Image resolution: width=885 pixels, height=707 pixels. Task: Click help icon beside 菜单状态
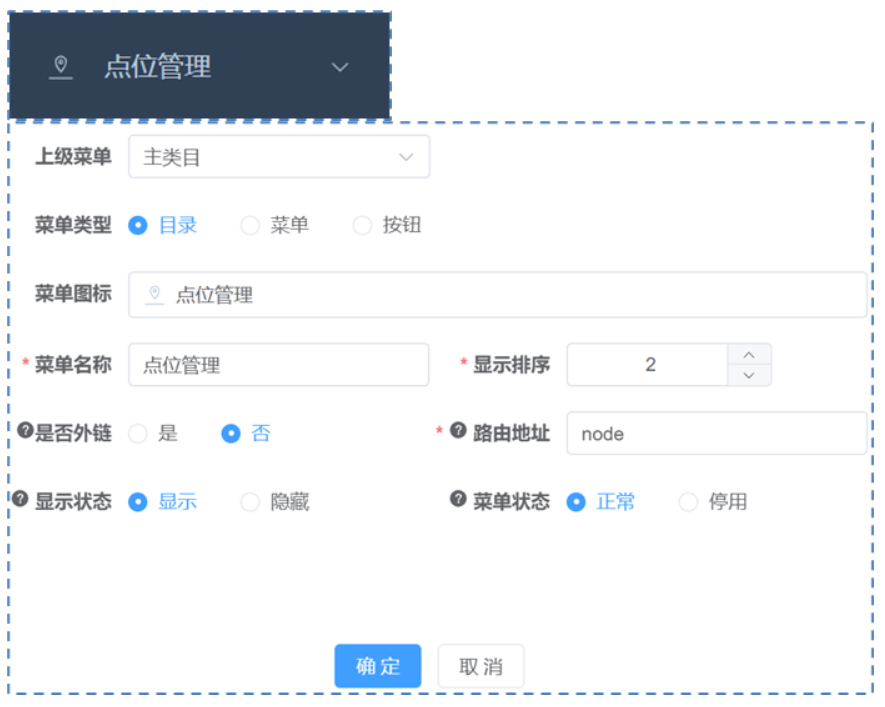[458, 499]
